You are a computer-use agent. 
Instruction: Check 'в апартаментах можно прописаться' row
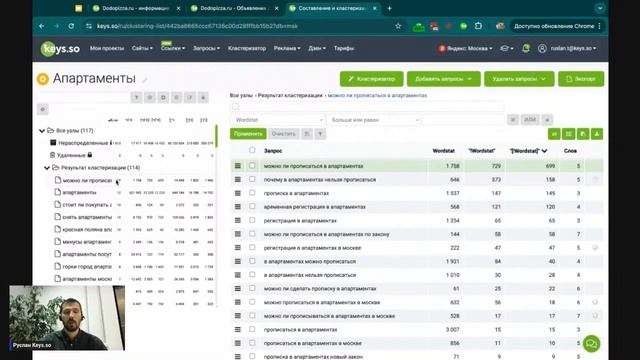tap(252, 261)
